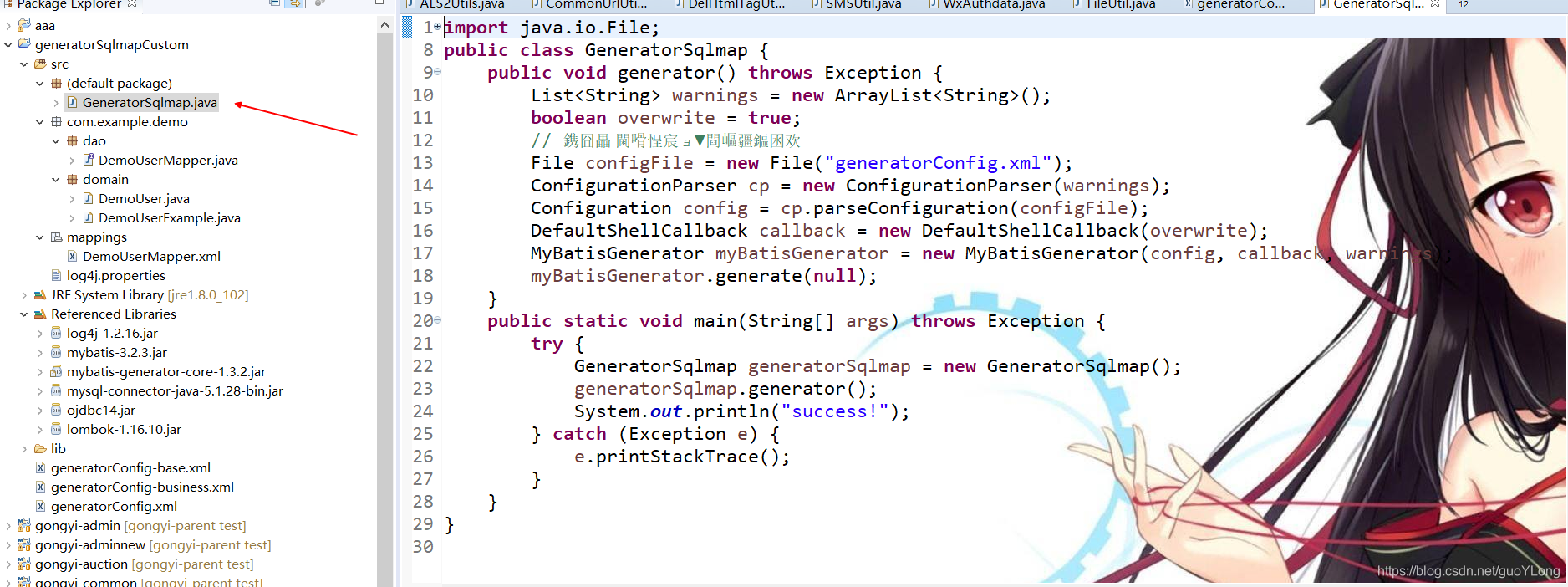Viewport: 1568px width, 587px height.
Task: Select the aaa project icon
Action: click(x=24, y=25)
